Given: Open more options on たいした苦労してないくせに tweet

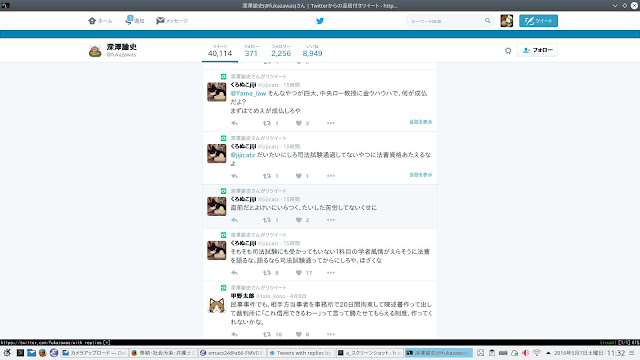Looking at the screenshot, I should click(331, 220).
